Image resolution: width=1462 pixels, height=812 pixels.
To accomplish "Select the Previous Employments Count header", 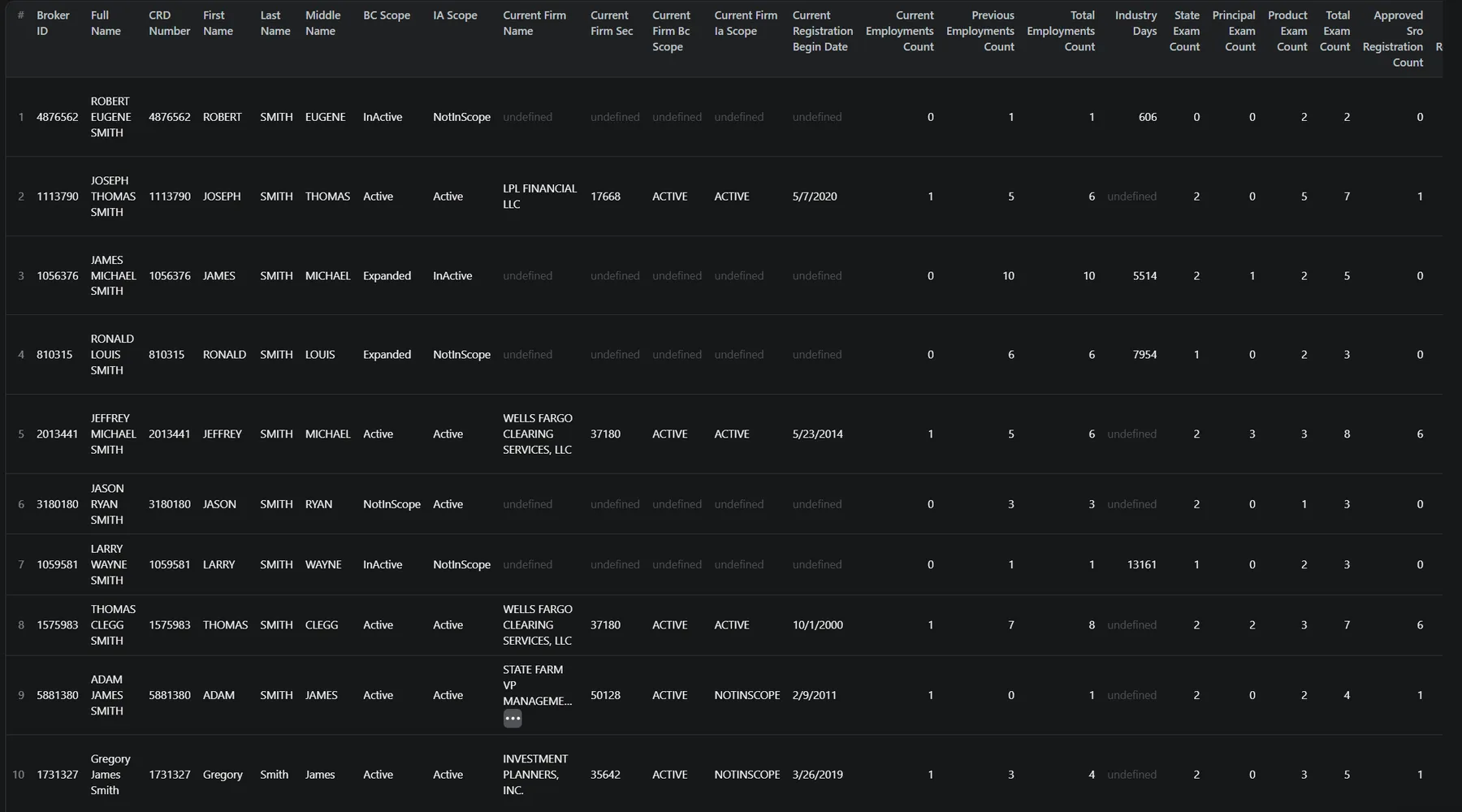I will point(980,31).
